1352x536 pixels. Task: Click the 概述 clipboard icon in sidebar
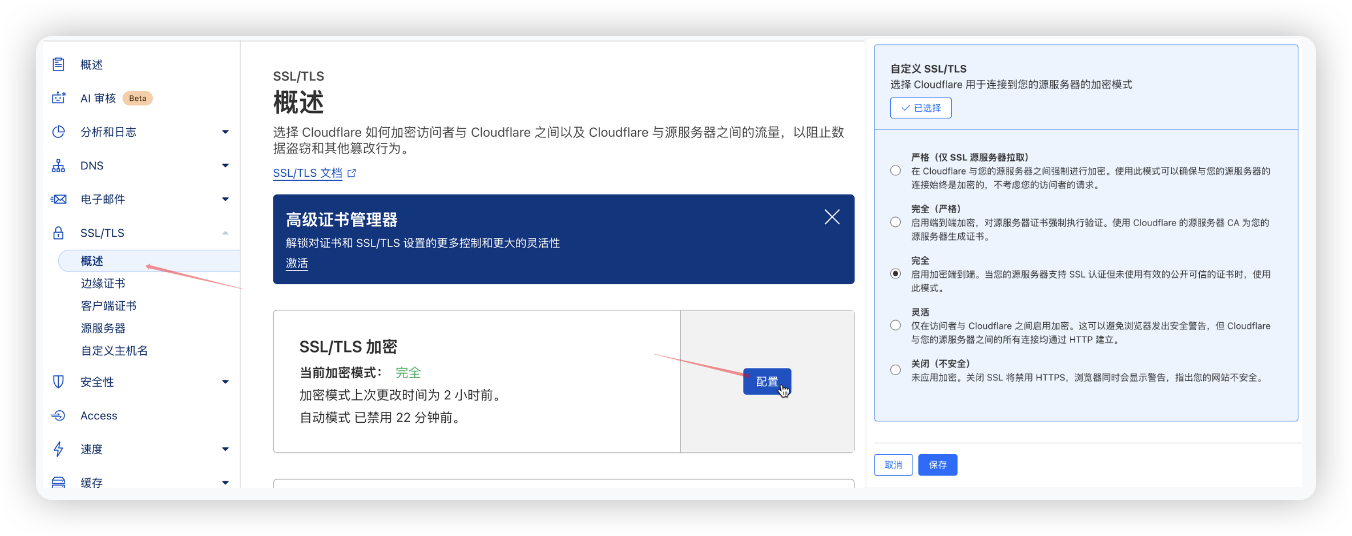(59, 64)
